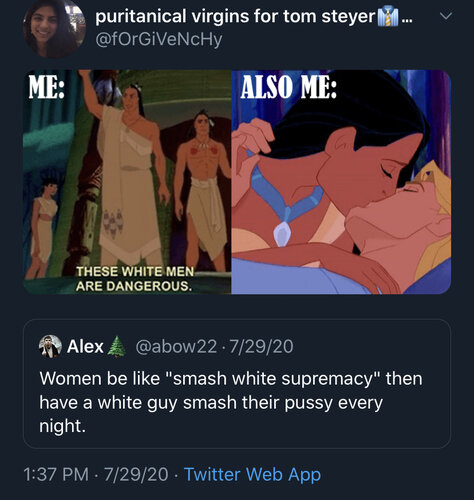Open the left 'ME:' meme image
Screen dimensions: 474x500
[x=127, y=182]
